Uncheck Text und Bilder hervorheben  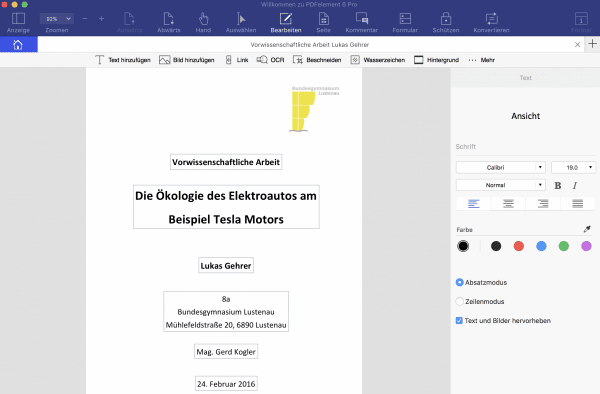(x=459, y=321)
